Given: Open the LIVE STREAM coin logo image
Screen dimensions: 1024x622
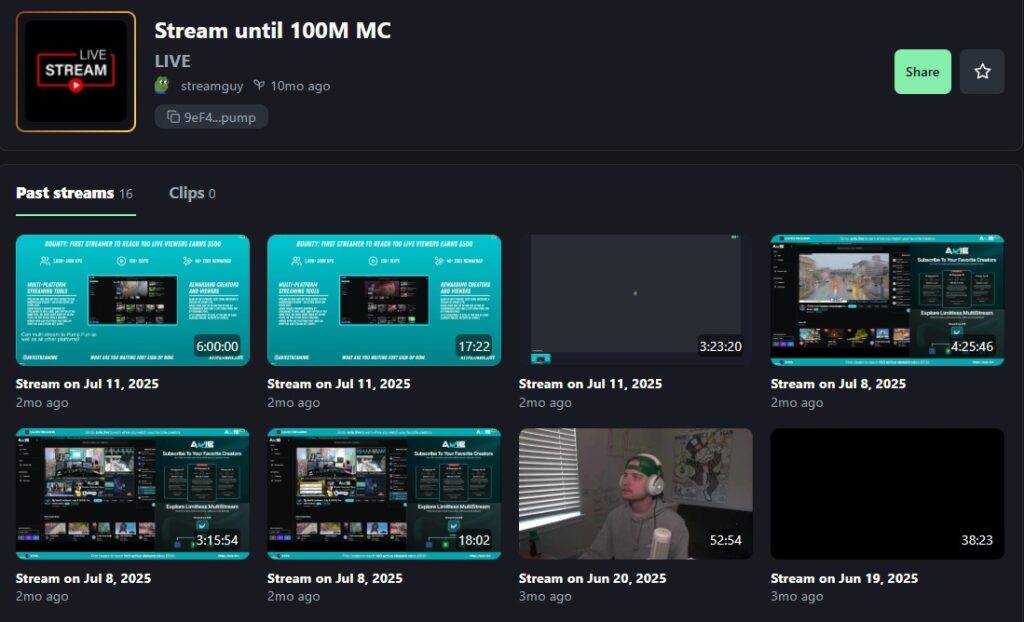Looking at the screenshot, I should 76,72.
